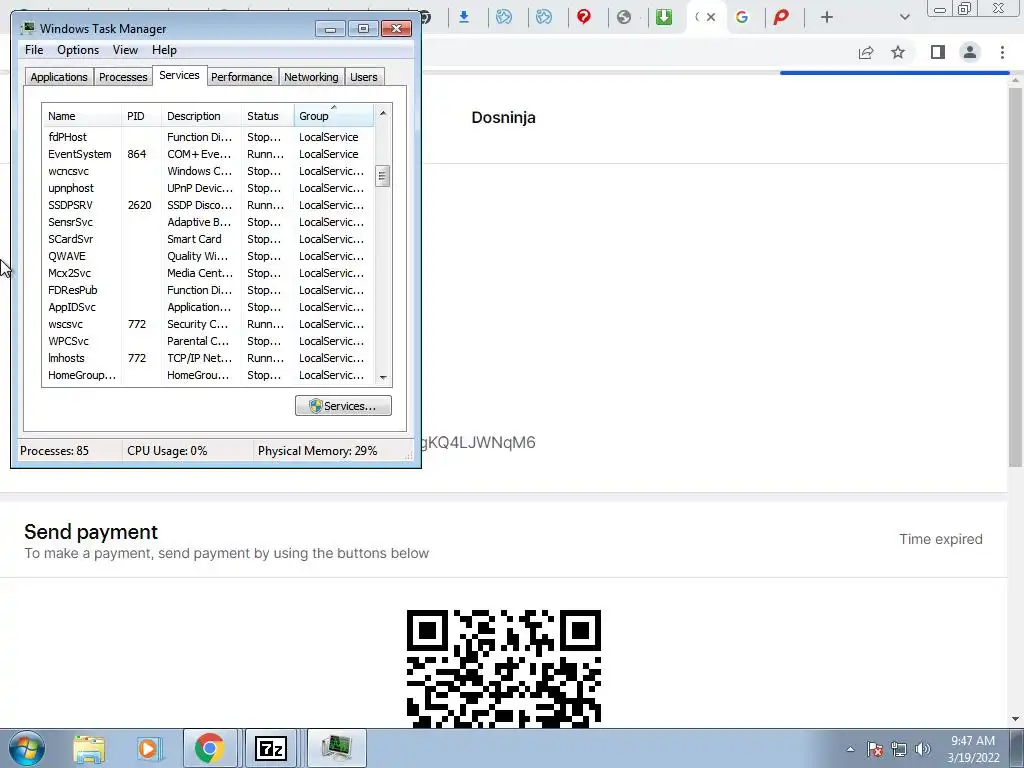Switch to the red question mark tab

click(584, 17)
